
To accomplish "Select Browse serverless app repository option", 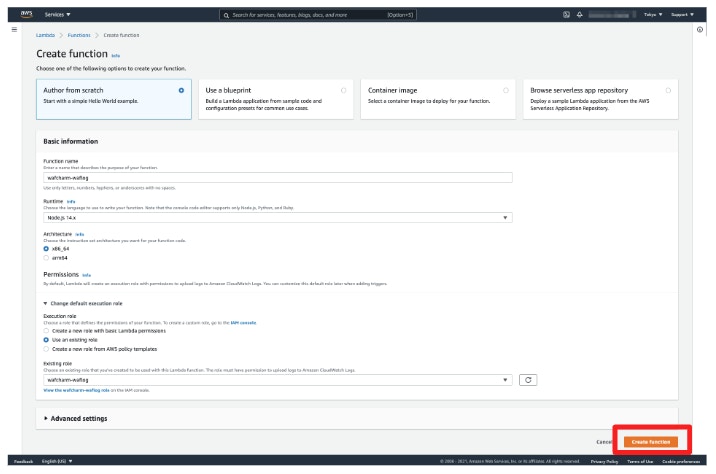I will point(600,99).
